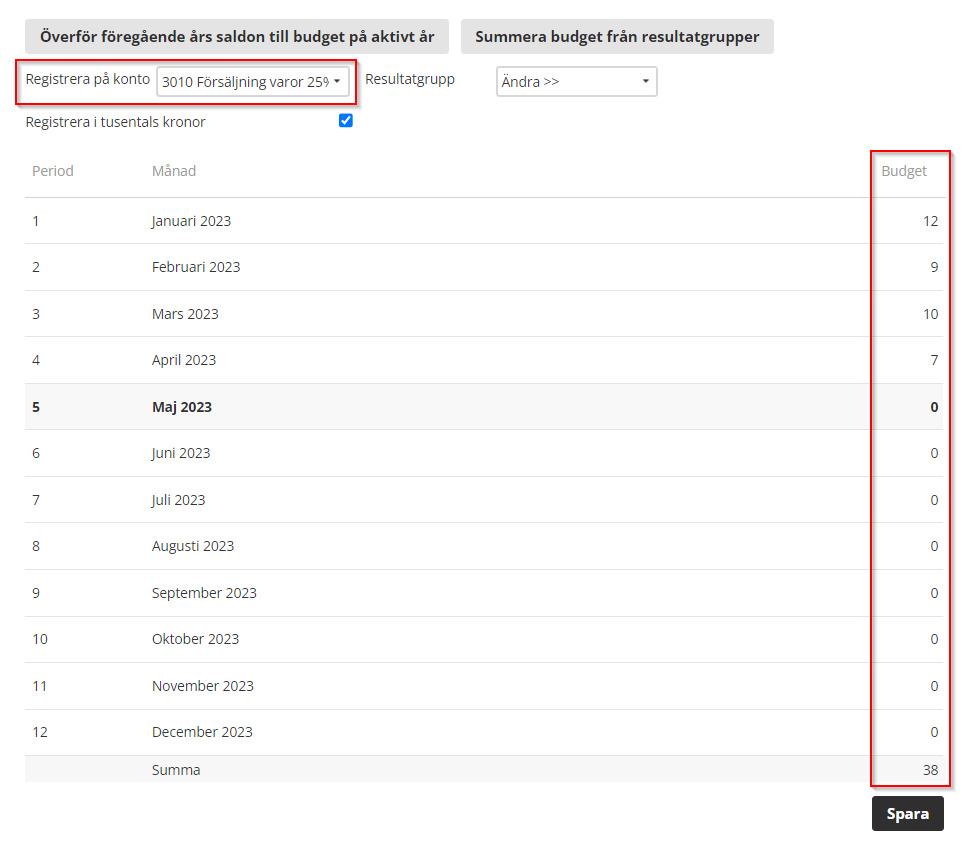Open the Registrera på konto dropdown

253,81
